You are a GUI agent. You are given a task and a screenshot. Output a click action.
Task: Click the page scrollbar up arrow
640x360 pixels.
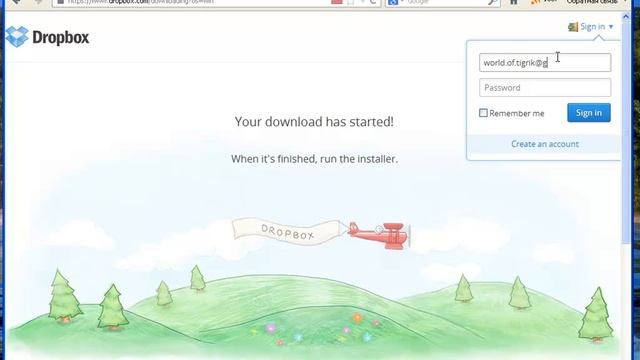coord(626,17)
